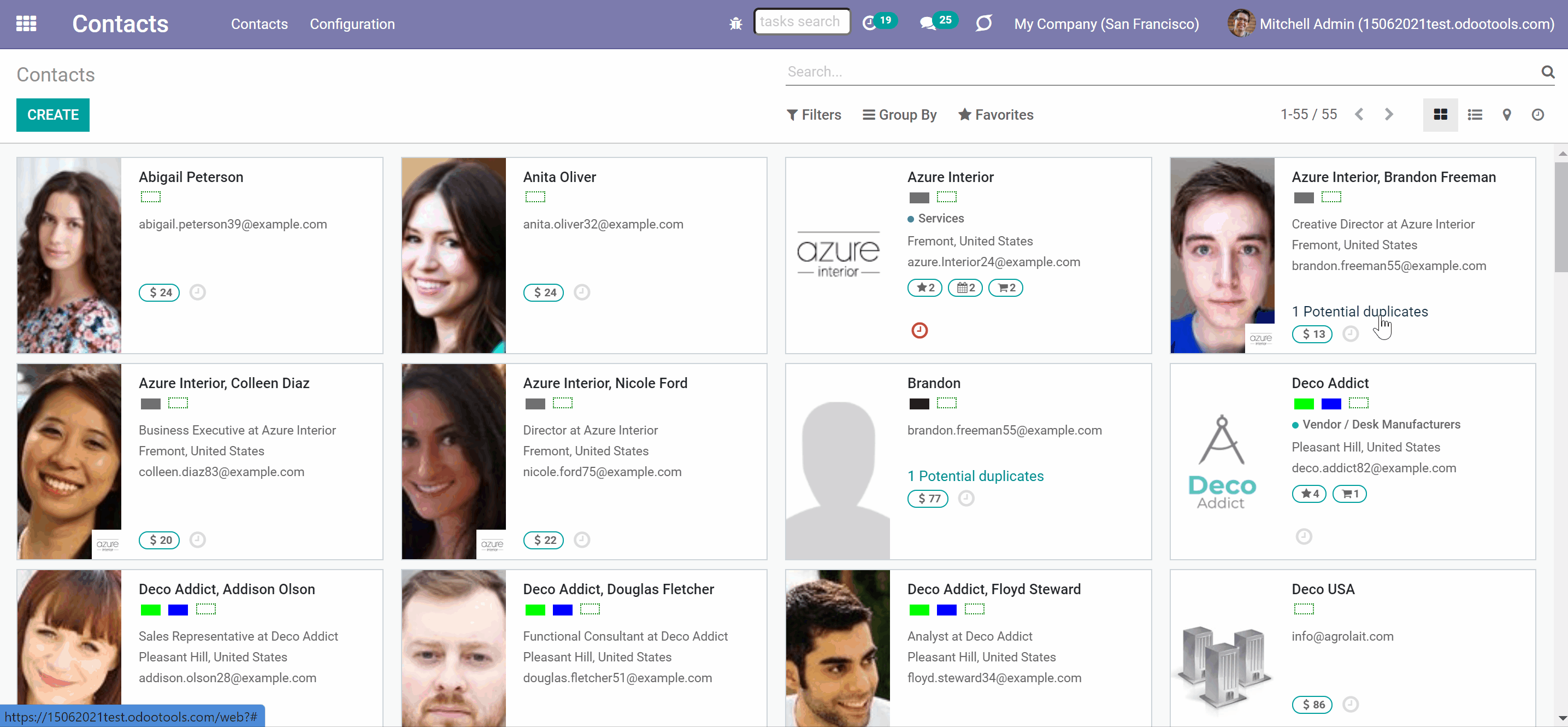This screenshot has width=1568, height=727.
Task: Click gray tag swatch on Azure Interior card
Action: (919, 197)
